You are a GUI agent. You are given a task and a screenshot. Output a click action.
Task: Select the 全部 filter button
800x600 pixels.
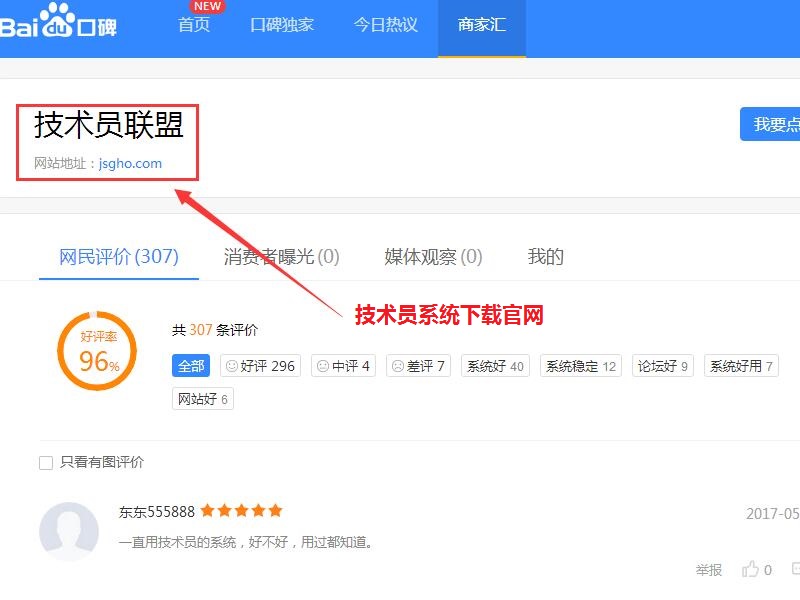click(x=192, y=366)
